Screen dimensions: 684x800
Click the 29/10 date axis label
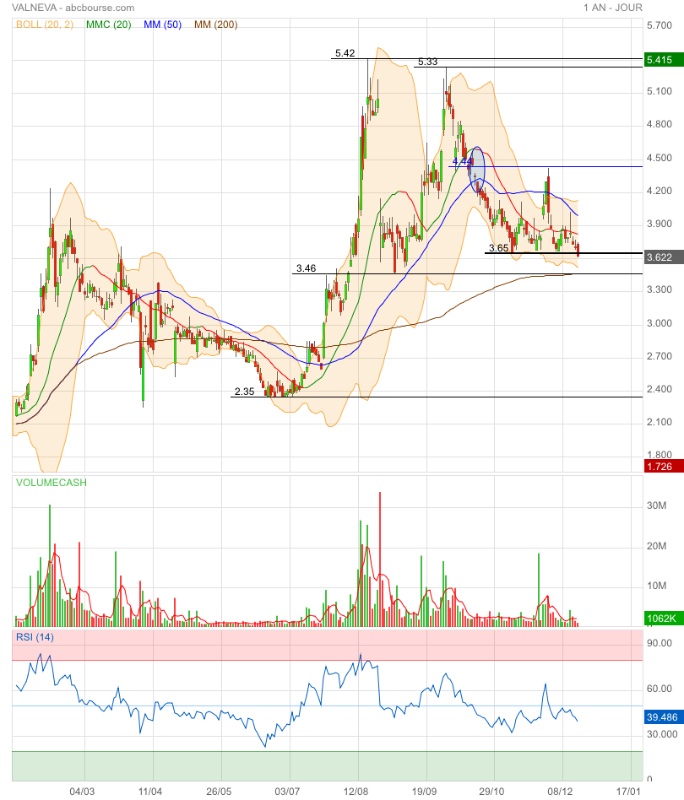coord(492,791)
